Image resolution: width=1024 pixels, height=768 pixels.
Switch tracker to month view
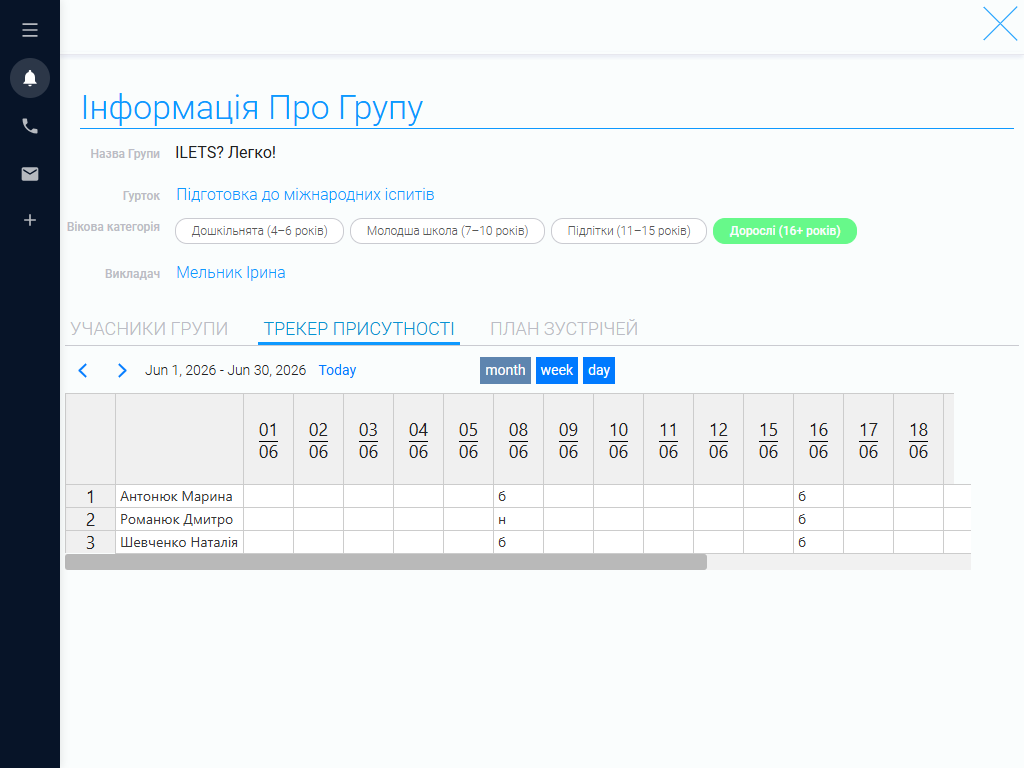505,370
